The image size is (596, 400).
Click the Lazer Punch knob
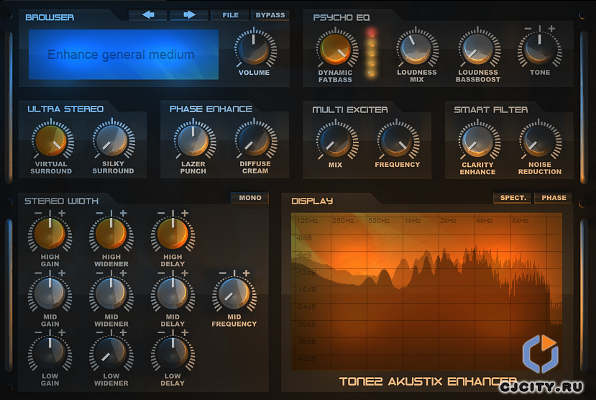[x=193, y=141]
